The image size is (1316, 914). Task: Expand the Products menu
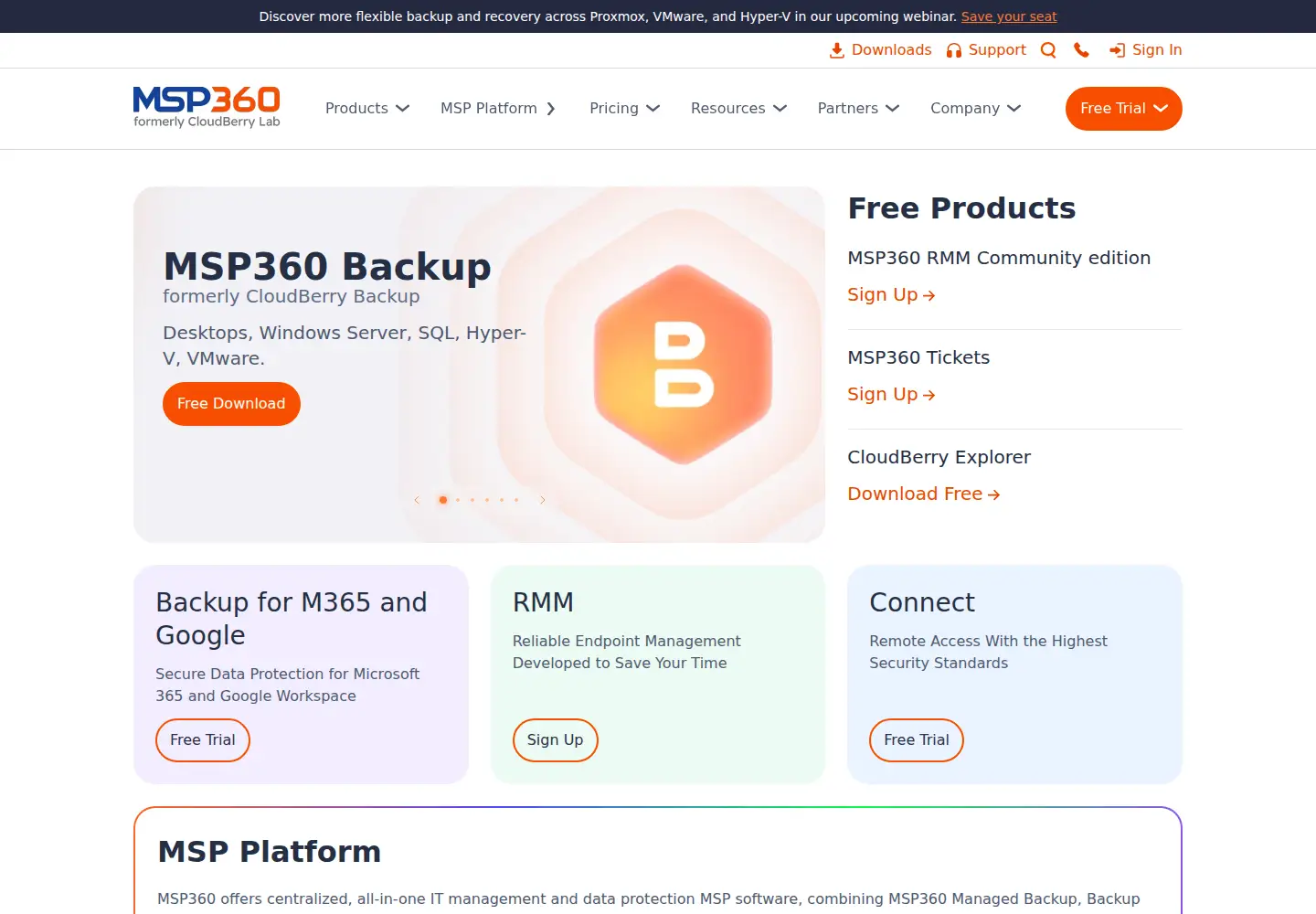click(x=367, y=108)
